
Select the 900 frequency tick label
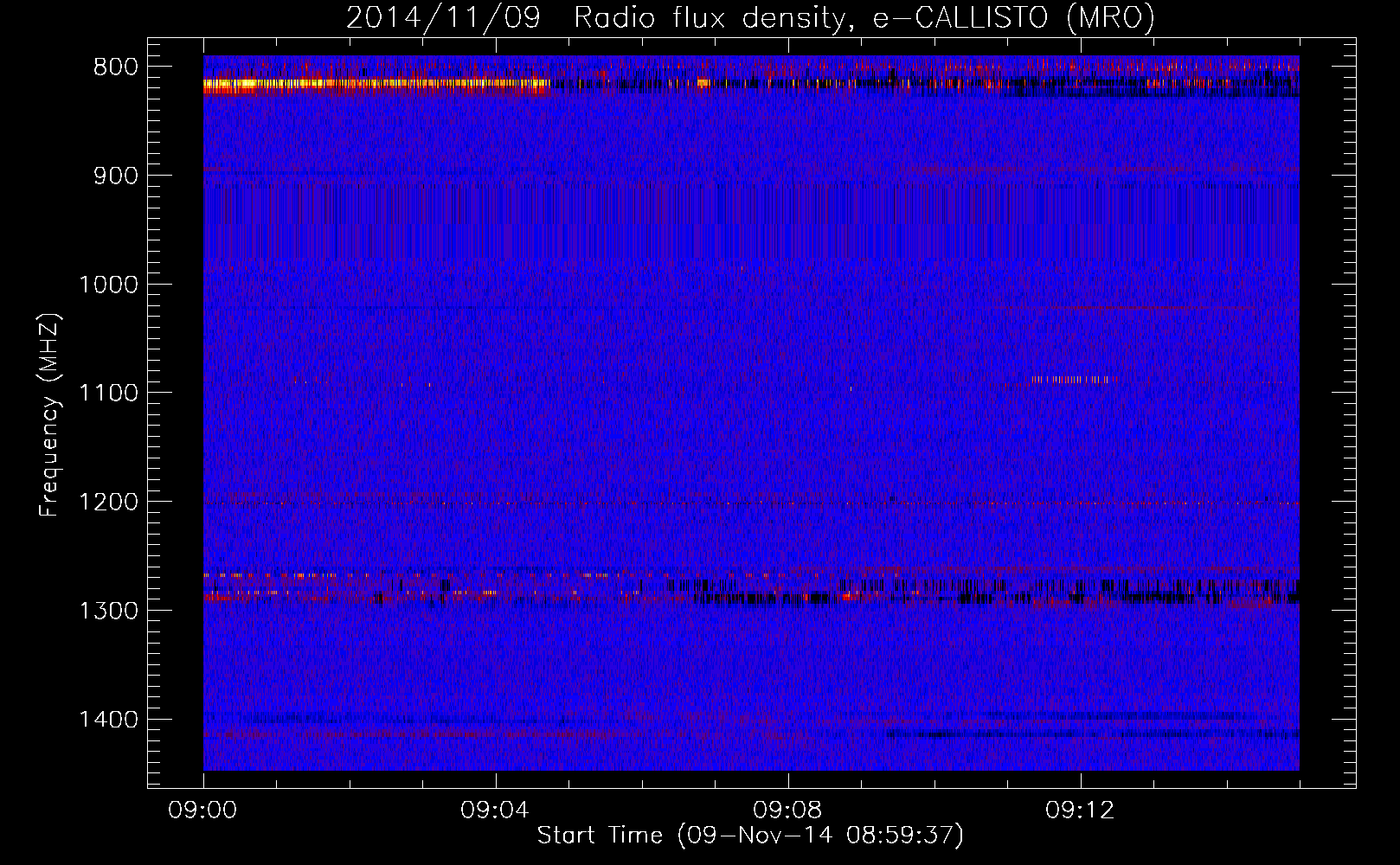pos(117,176)
